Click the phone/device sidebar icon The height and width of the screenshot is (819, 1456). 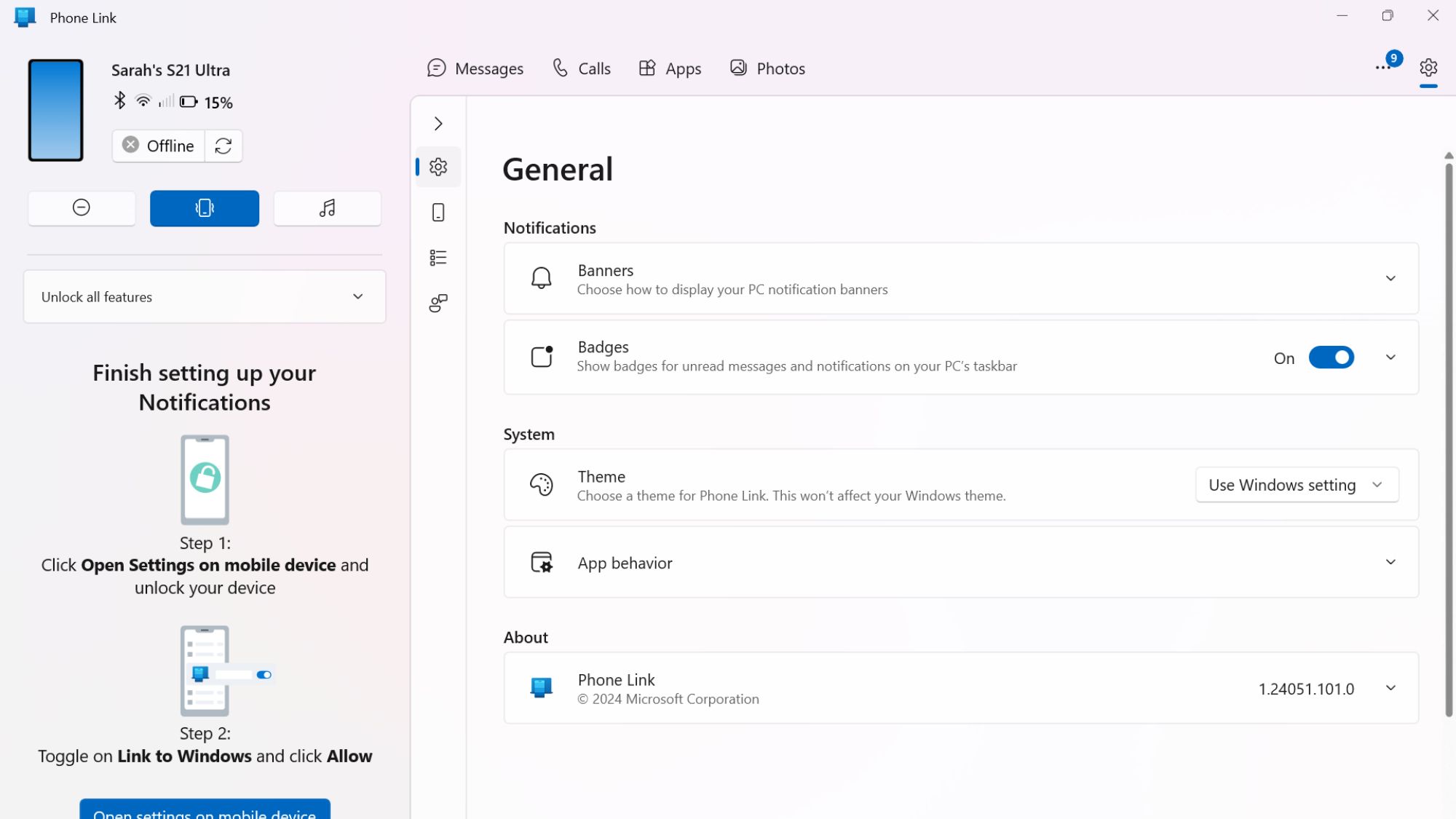tap(438, 212)
